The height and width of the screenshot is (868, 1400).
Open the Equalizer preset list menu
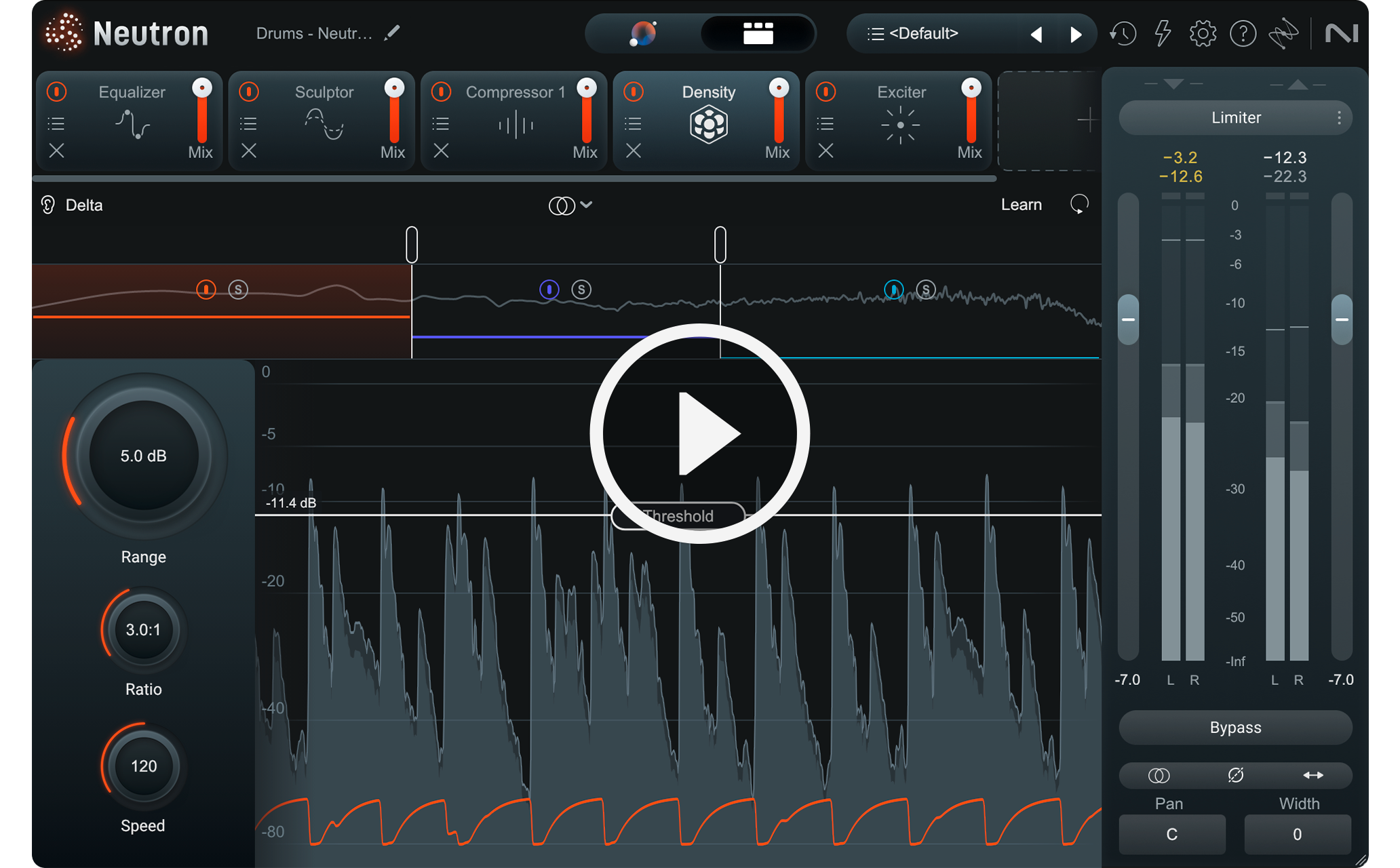(x=56, y=123)
